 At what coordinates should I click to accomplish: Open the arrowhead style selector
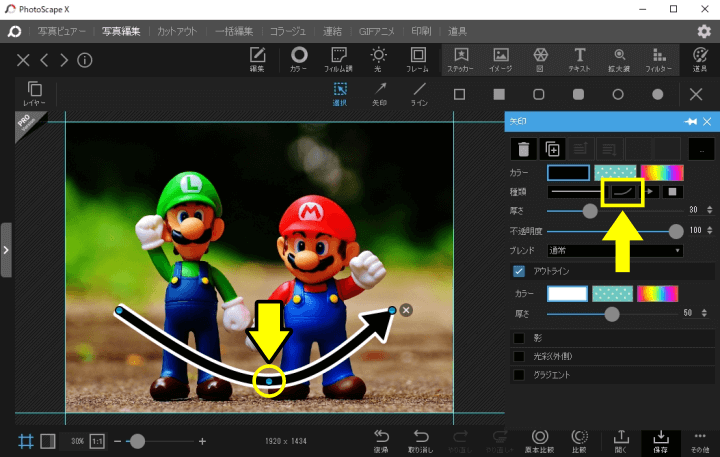click(651, 192)
